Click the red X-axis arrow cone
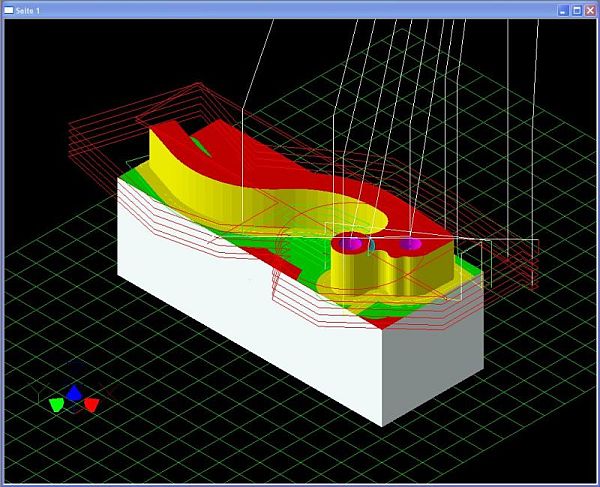 pyautogui.click(x=91, y=404)
